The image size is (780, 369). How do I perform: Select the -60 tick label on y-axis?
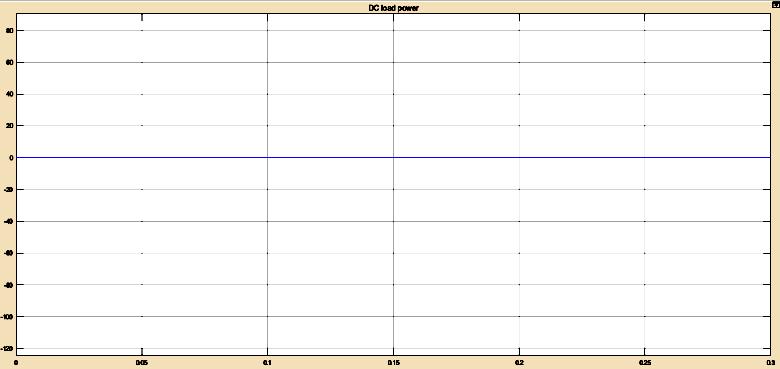pyautogui.click(x=8, y=253)
